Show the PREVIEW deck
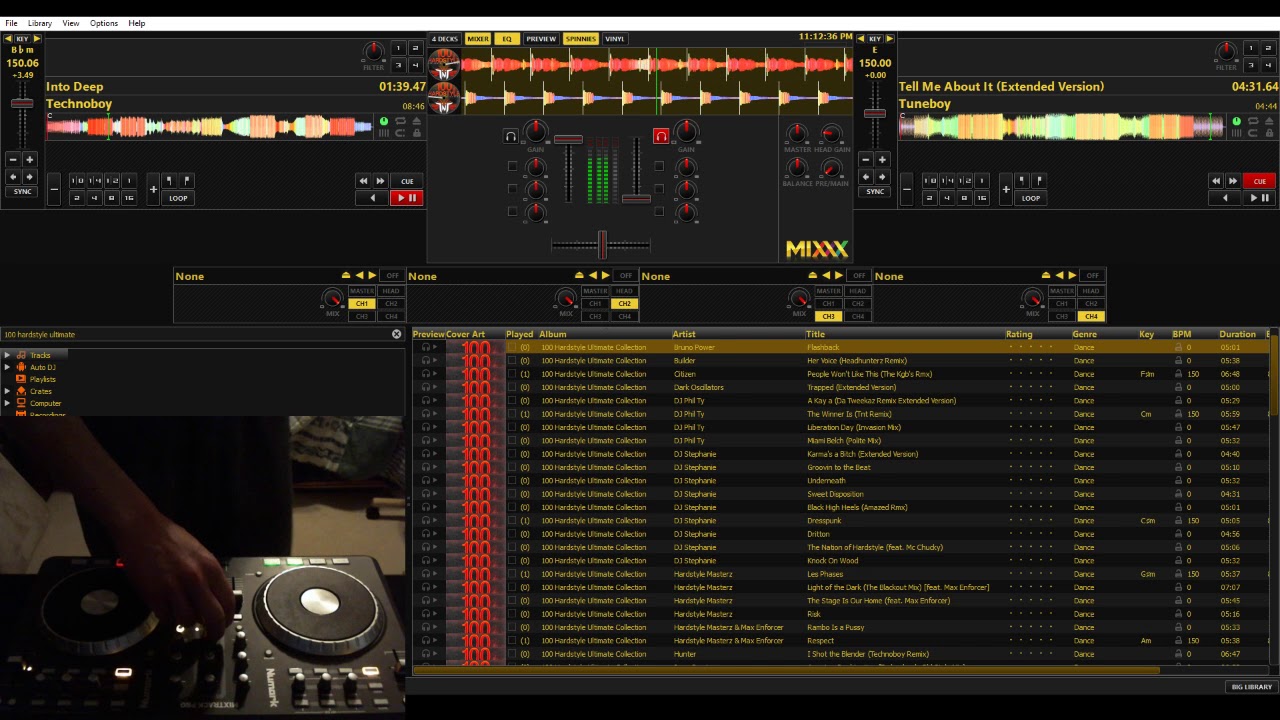 click(541, 39)
